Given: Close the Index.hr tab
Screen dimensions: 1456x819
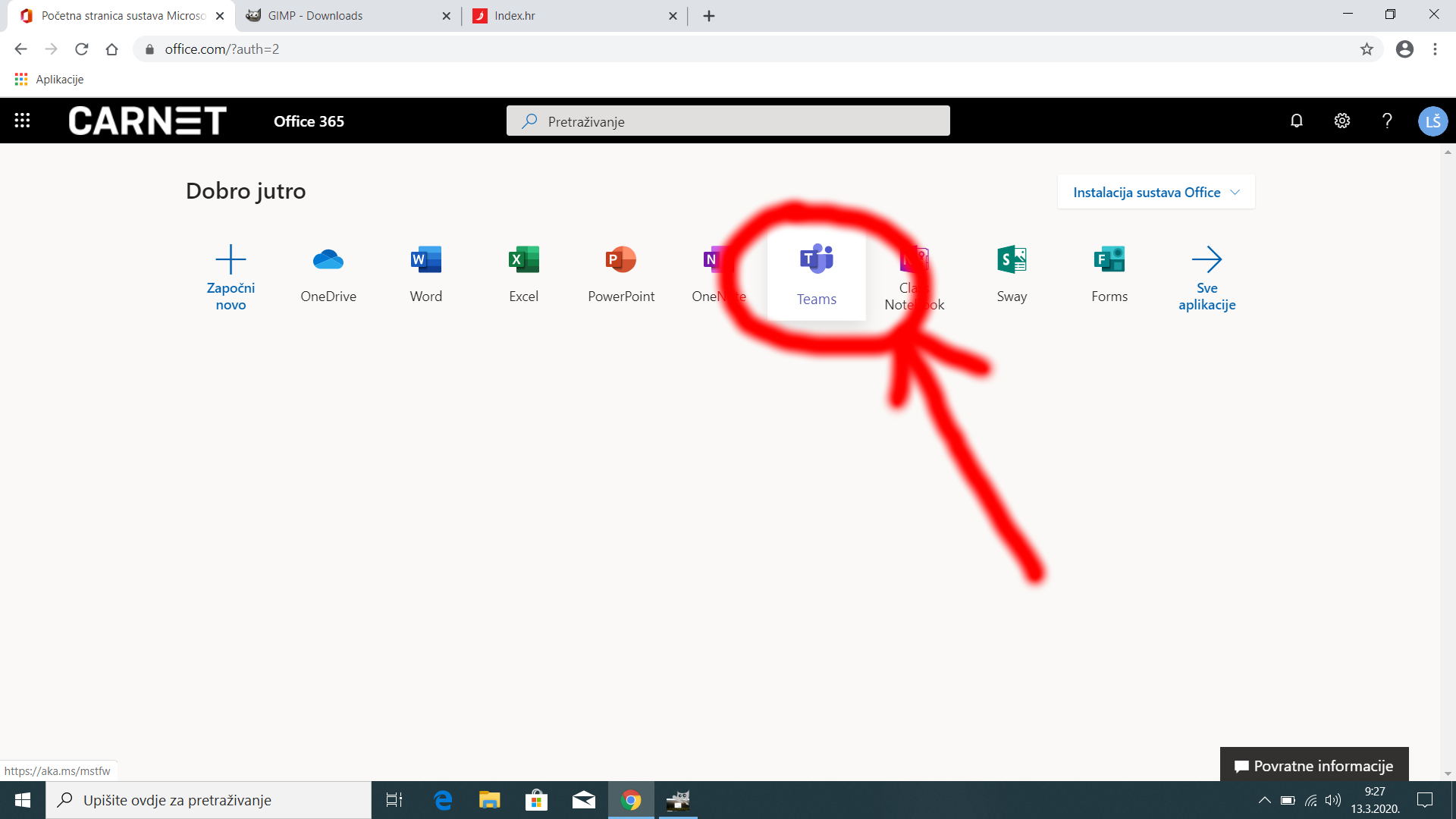Looking at the screenshot, I should pos(673,16).
